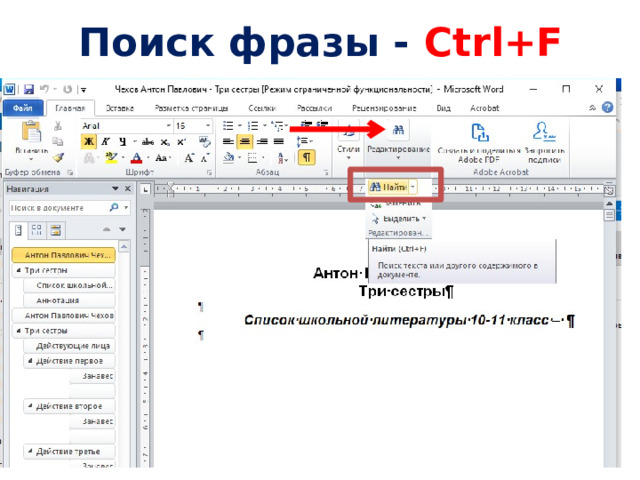This screenshot has width=640, height=480.
Task: Justify the paragraph text
Action: pos(279,142)
